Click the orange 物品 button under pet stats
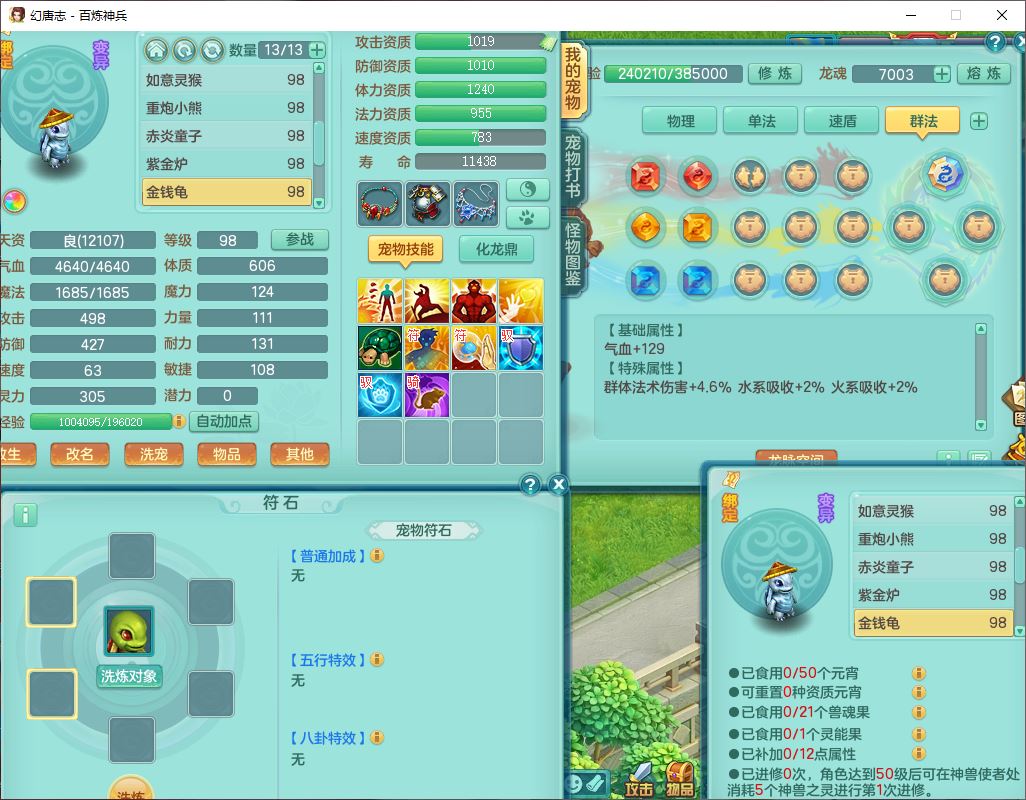This screenshot has width=1026, height=800. click(x=227, y=454)
